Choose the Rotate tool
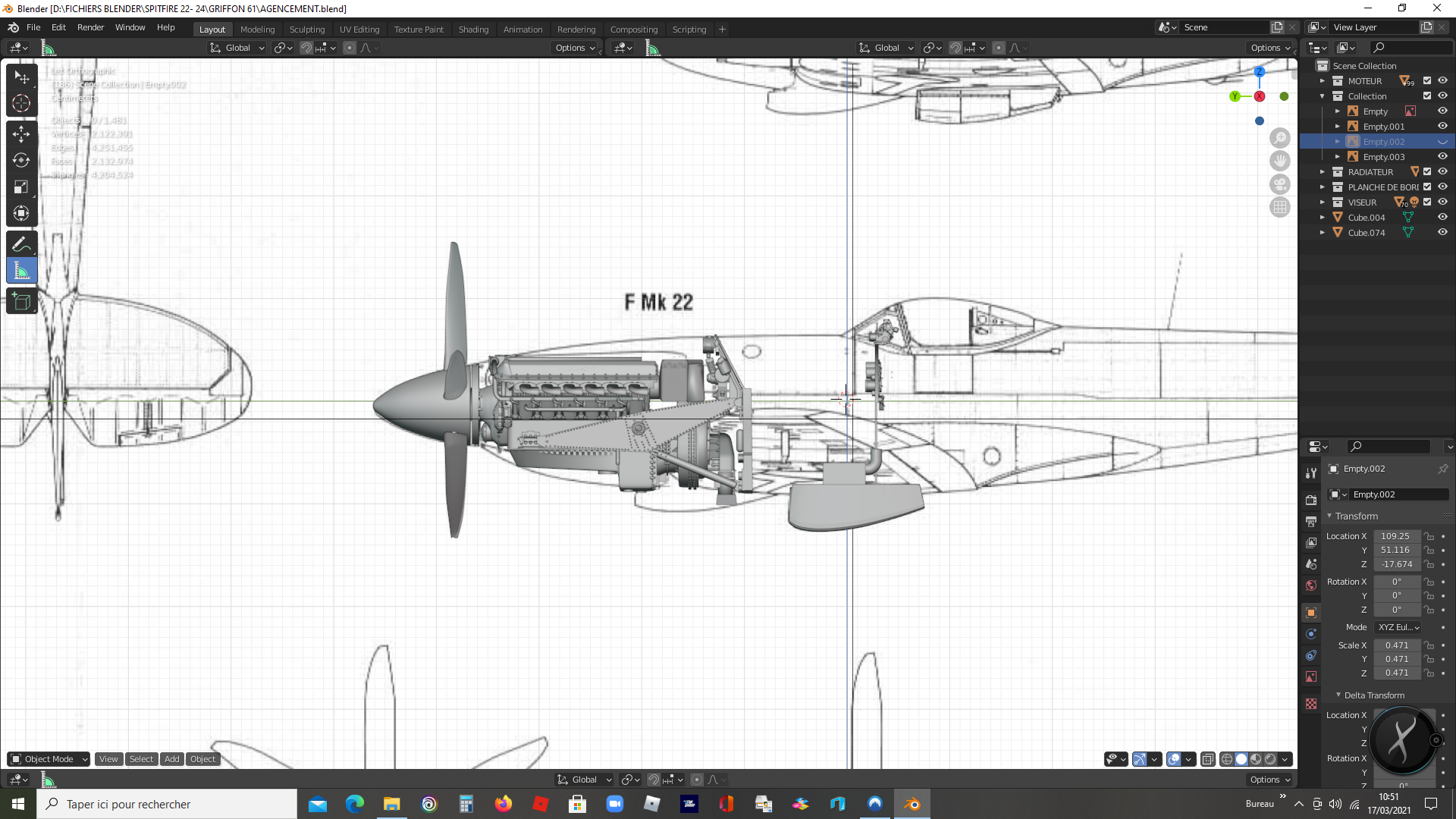The image size is (1456, 819). click(x=21, y=160)
